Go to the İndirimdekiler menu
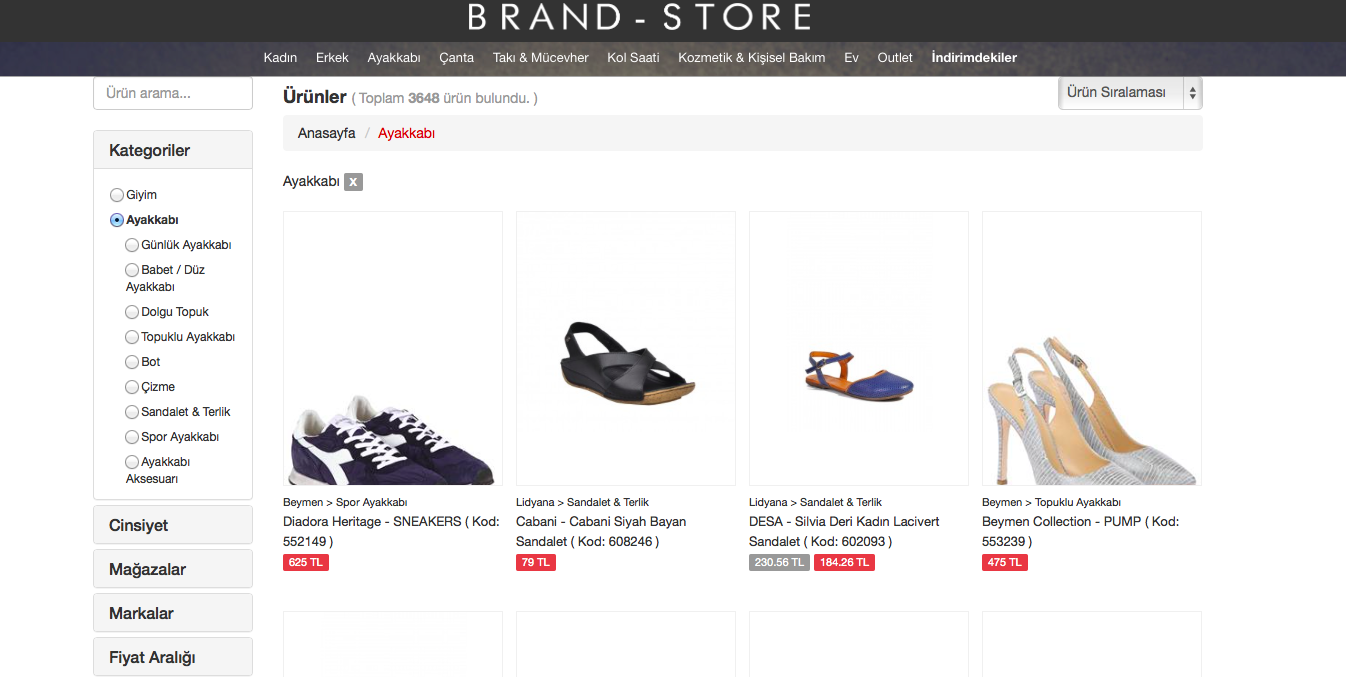This screenshot has height=677, width=1346. coord(973,58)
